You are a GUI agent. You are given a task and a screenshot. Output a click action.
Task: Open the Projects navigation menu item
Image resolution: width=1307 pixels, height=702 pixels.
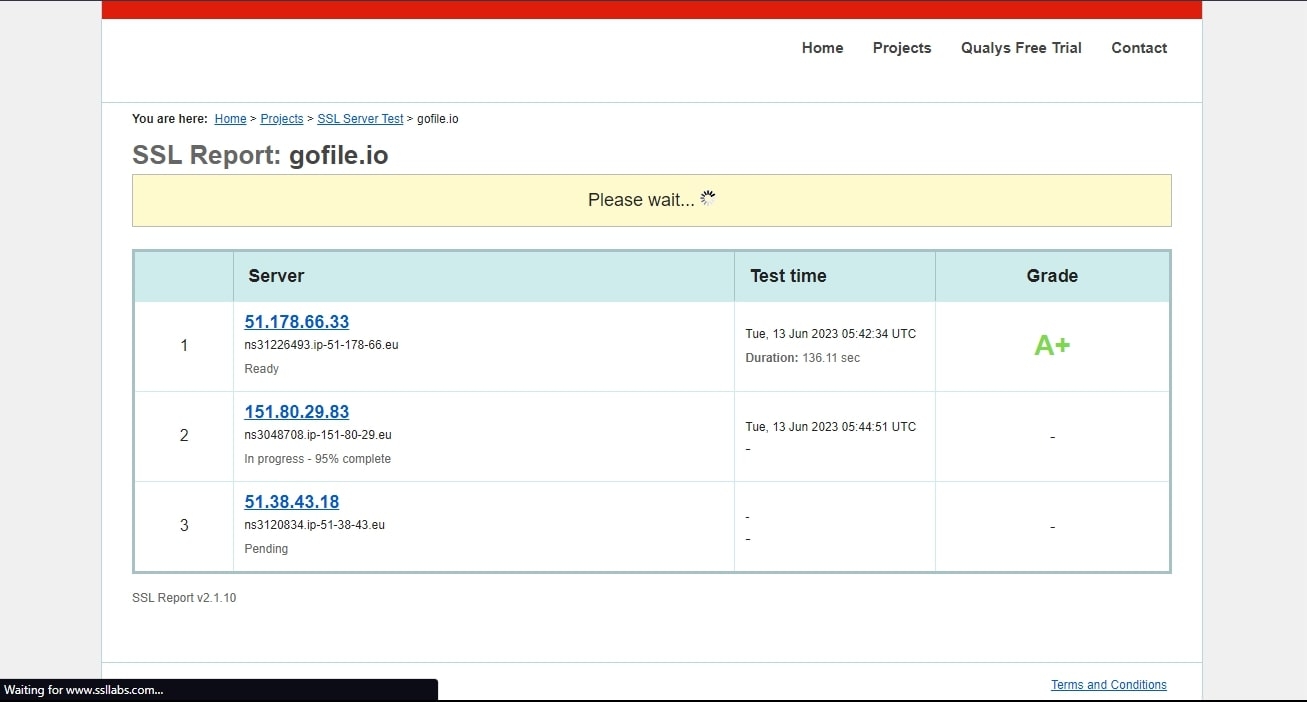tap(902, 48)
